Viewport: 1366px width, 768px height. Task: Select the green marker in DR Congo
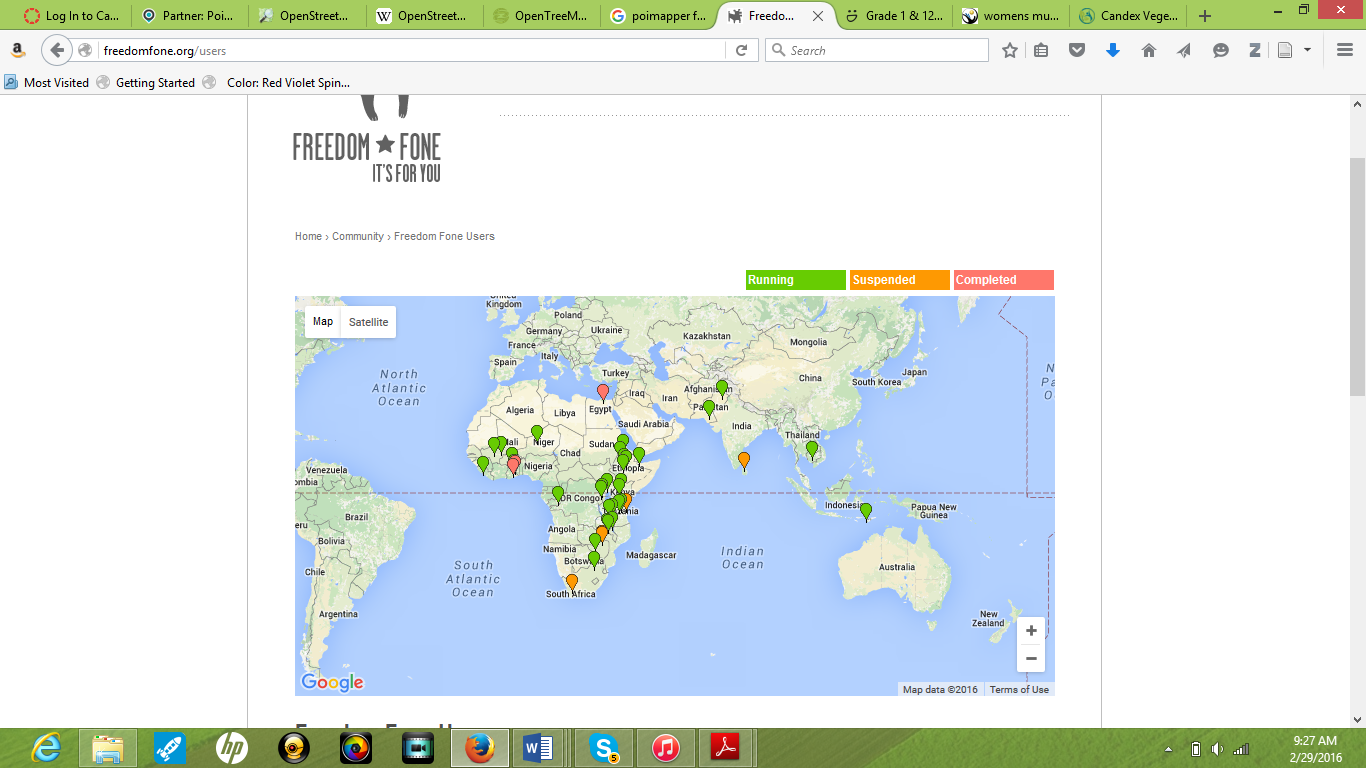558,494
